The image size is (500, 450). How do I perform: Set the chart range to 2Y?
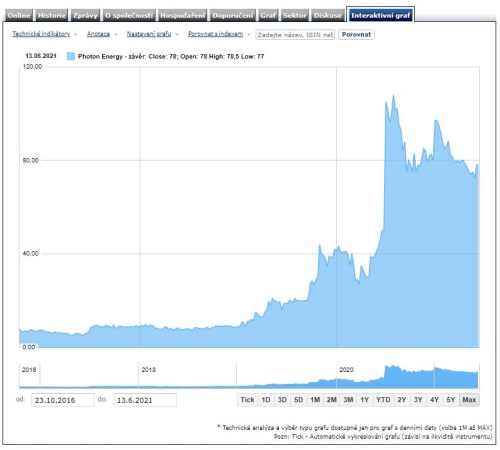tap(402, 400)
